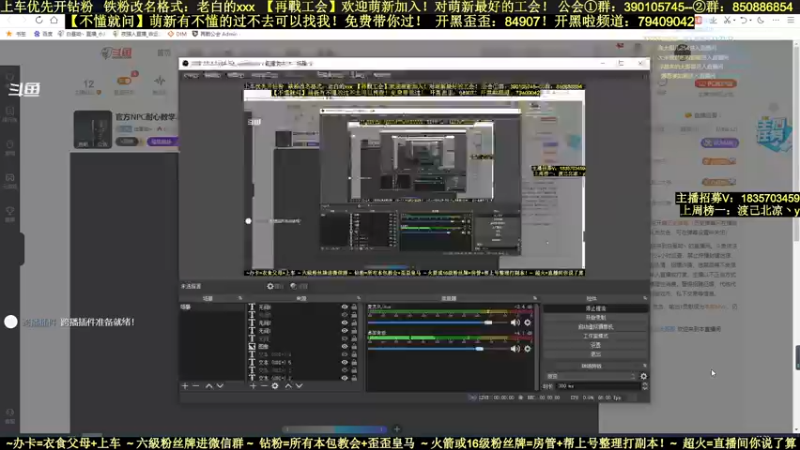Click the undo arrow icon in browser toolbar
Image resolution: width=800 pixels, height=450 pixels.
(x=744, y=20)
